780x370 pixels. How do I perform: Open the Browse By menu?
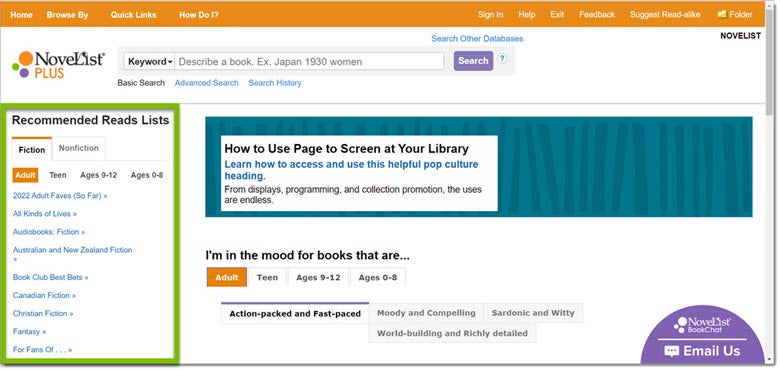click(67, 14)
